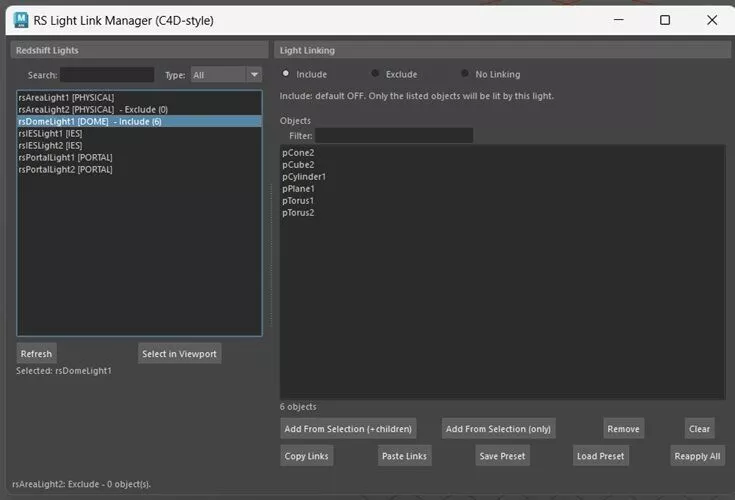Select rsAreaLight2 [PHYSICAL] - Exclude (0) row

[x=139, y=109]
